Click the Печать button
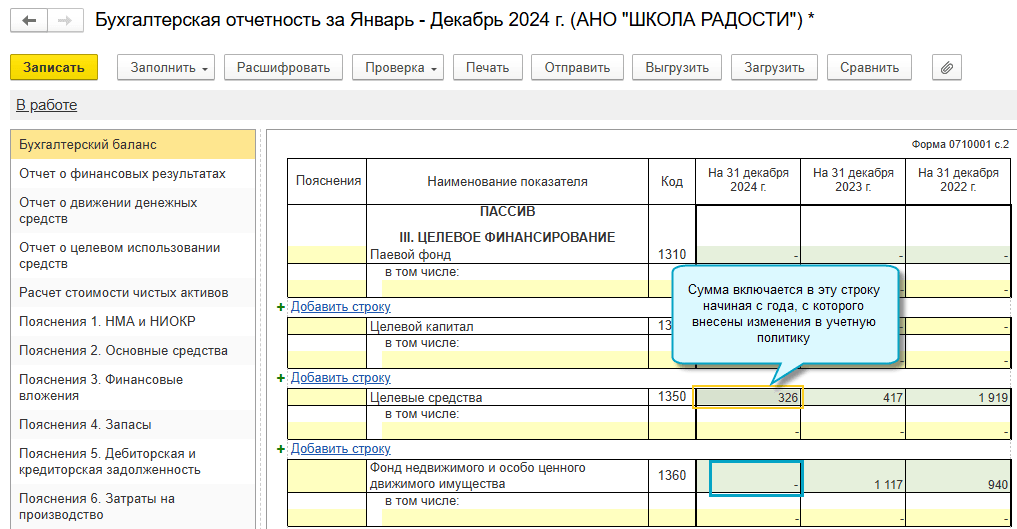The image size is (1017, 529). point(488,67)
